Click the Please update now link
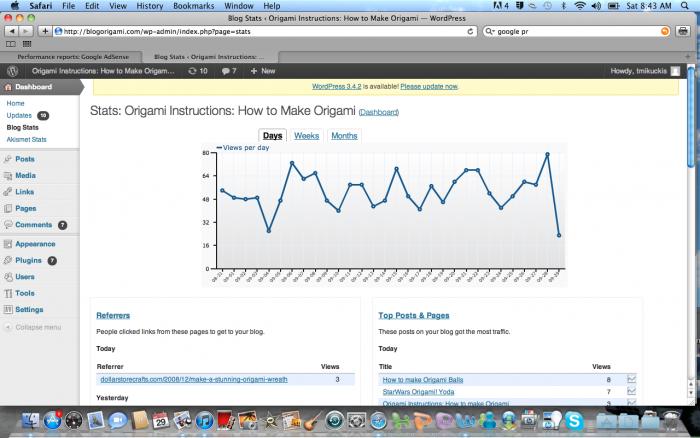The width and height of the screenshot is (700, 438). point(429,87)
